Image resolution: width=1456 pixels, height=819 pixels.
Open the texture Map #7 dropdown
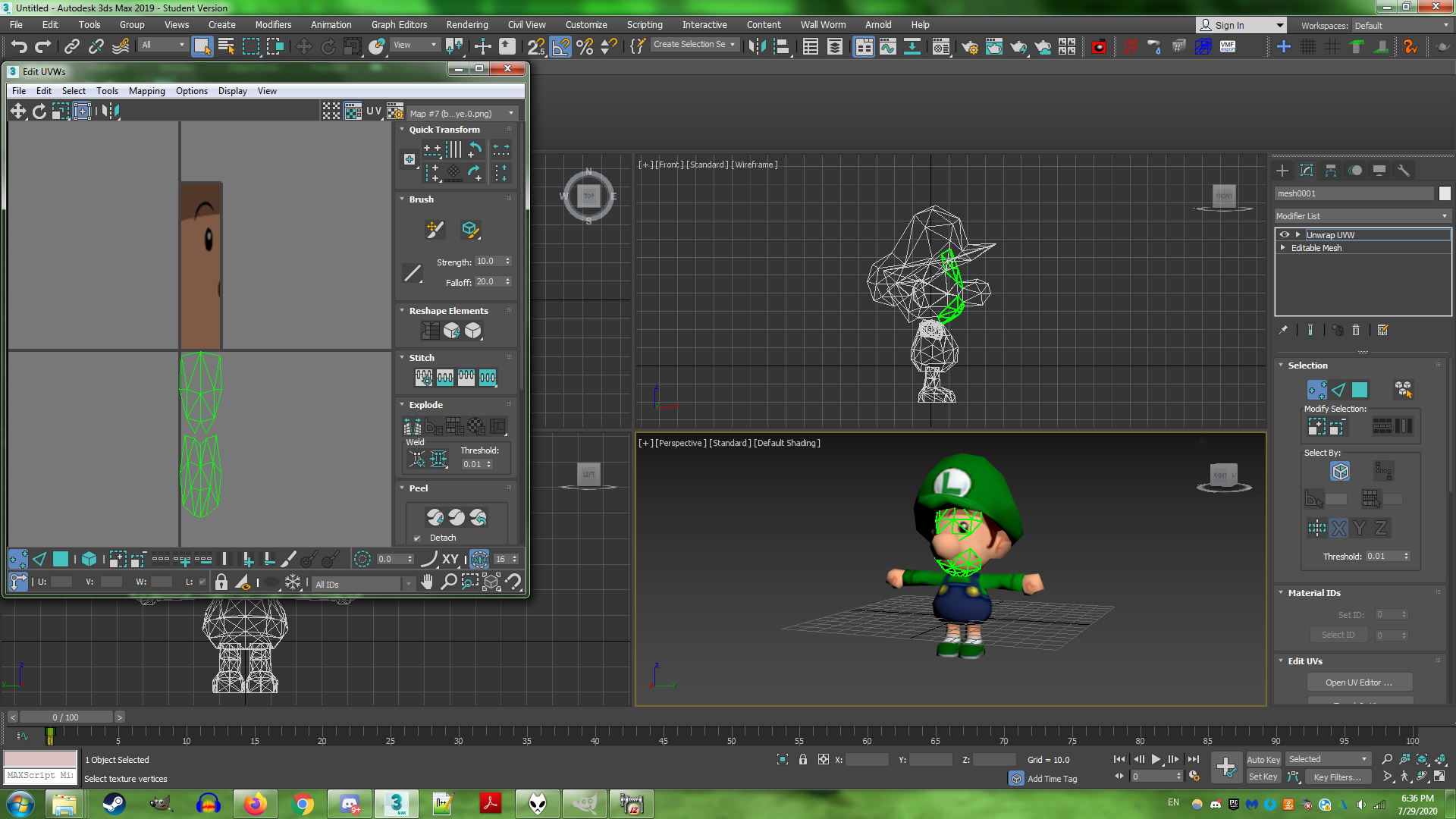click(x=462, y=113)
